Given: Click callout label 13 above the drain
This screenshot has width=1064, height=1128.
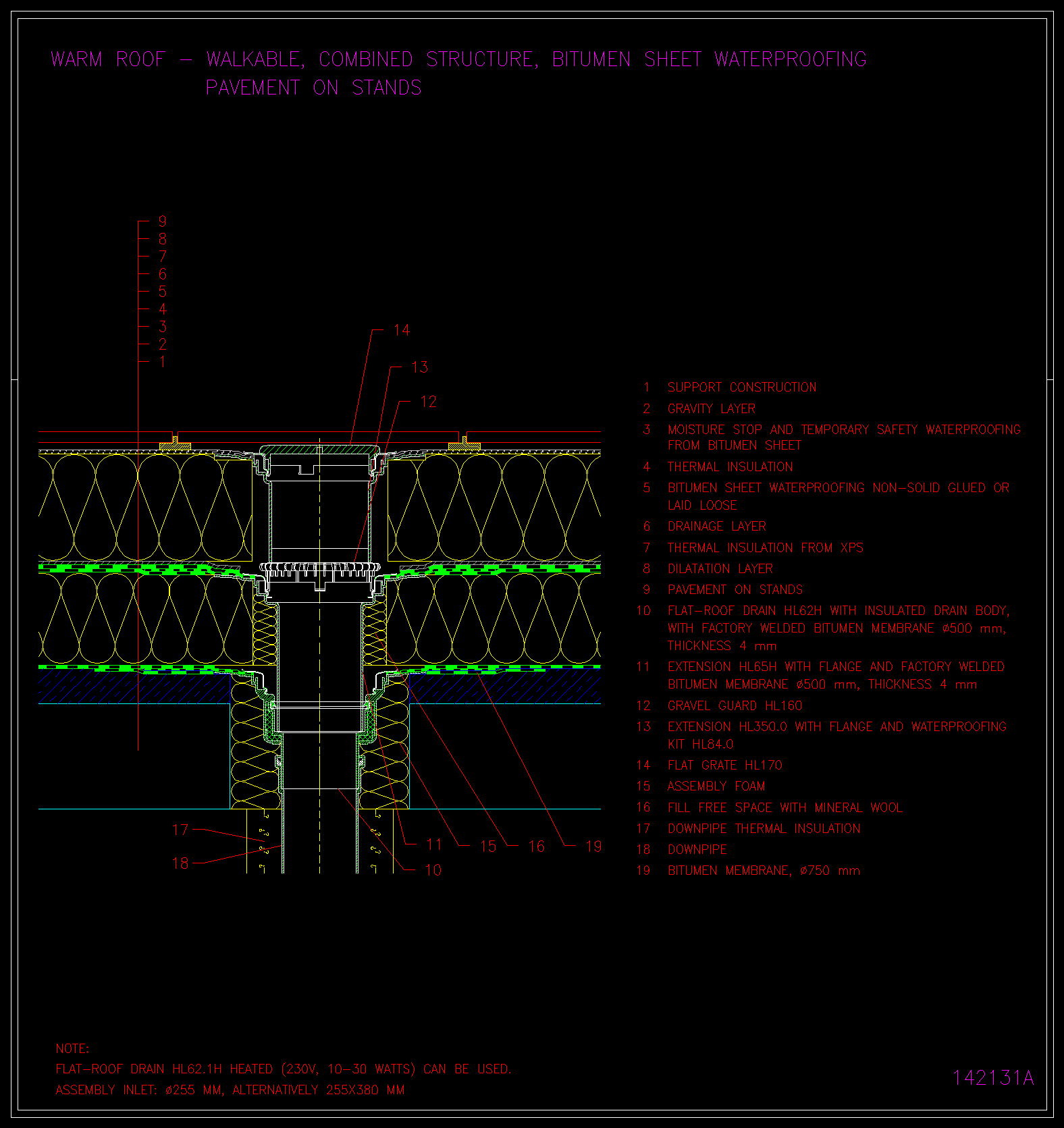Looking at the screenshot, I should [x=419, y=367].
